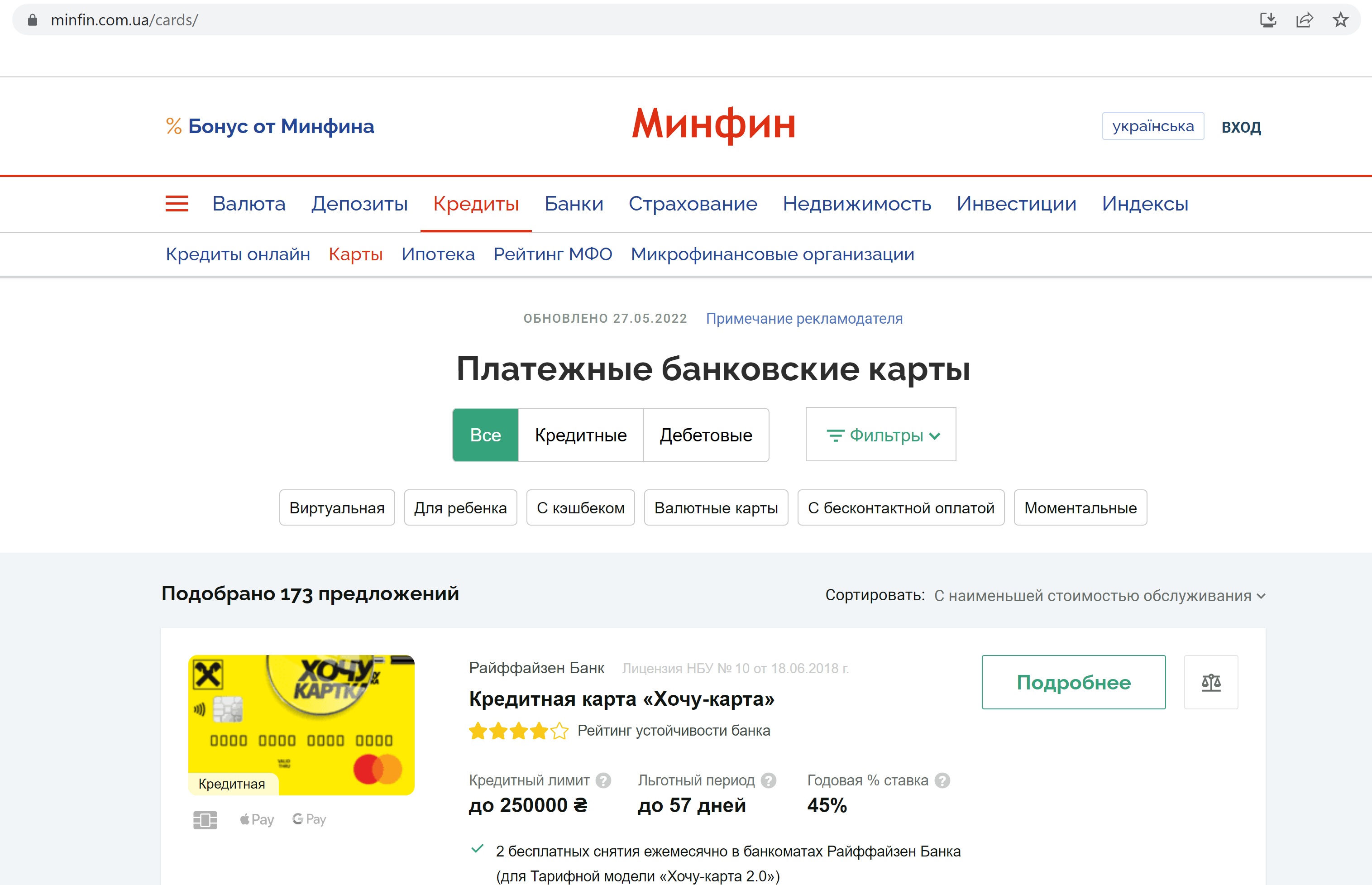Click the 'Лицензия НБУ № 10 от 18.06.2018 г.' text

(x=736, y=668)
